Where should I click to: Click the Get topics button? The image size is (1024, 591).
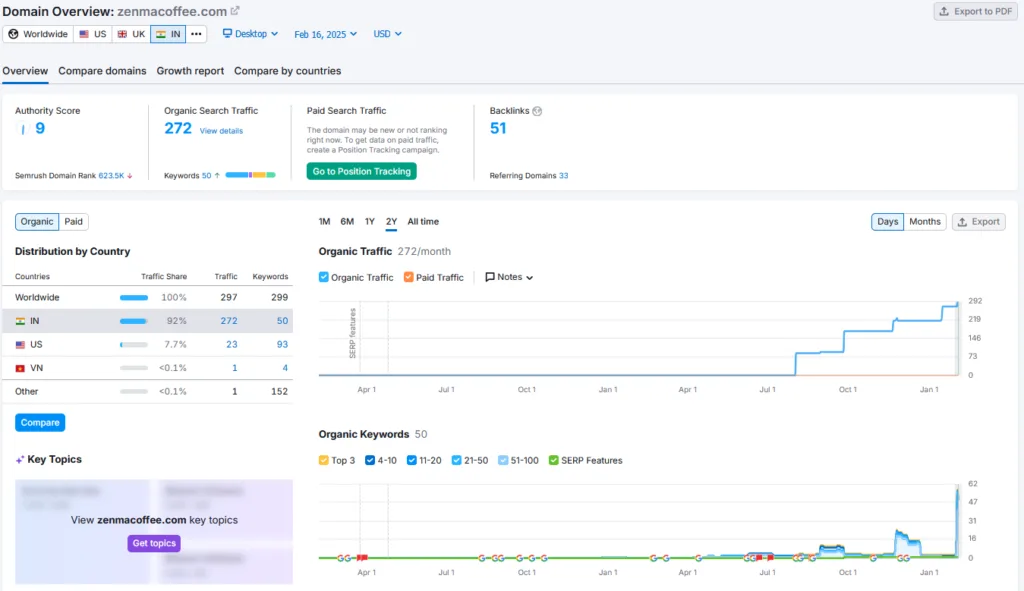tap(154, 543)
